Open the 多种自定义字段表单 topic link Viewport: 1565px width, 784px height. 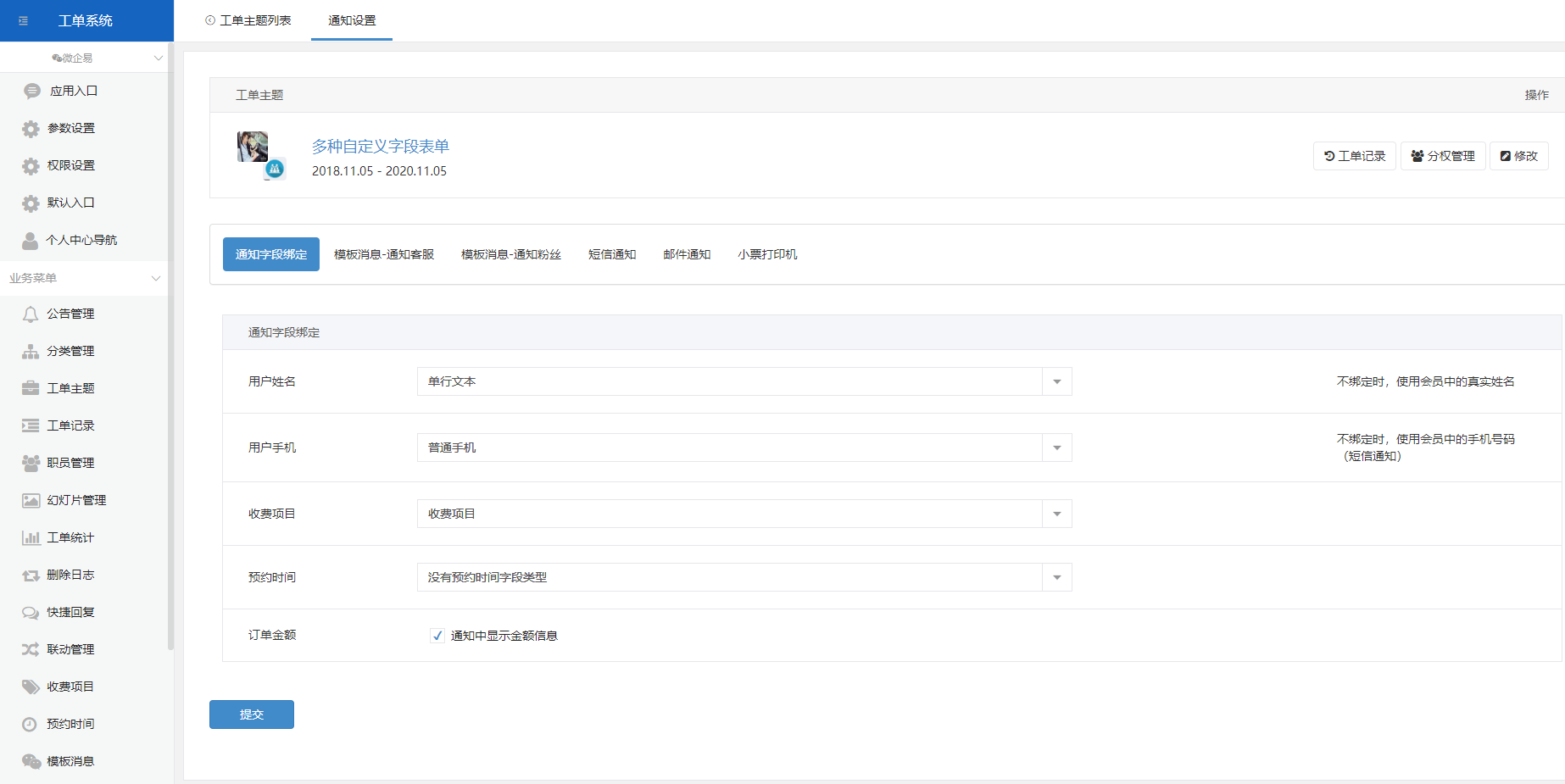click(x=381, y=147)
